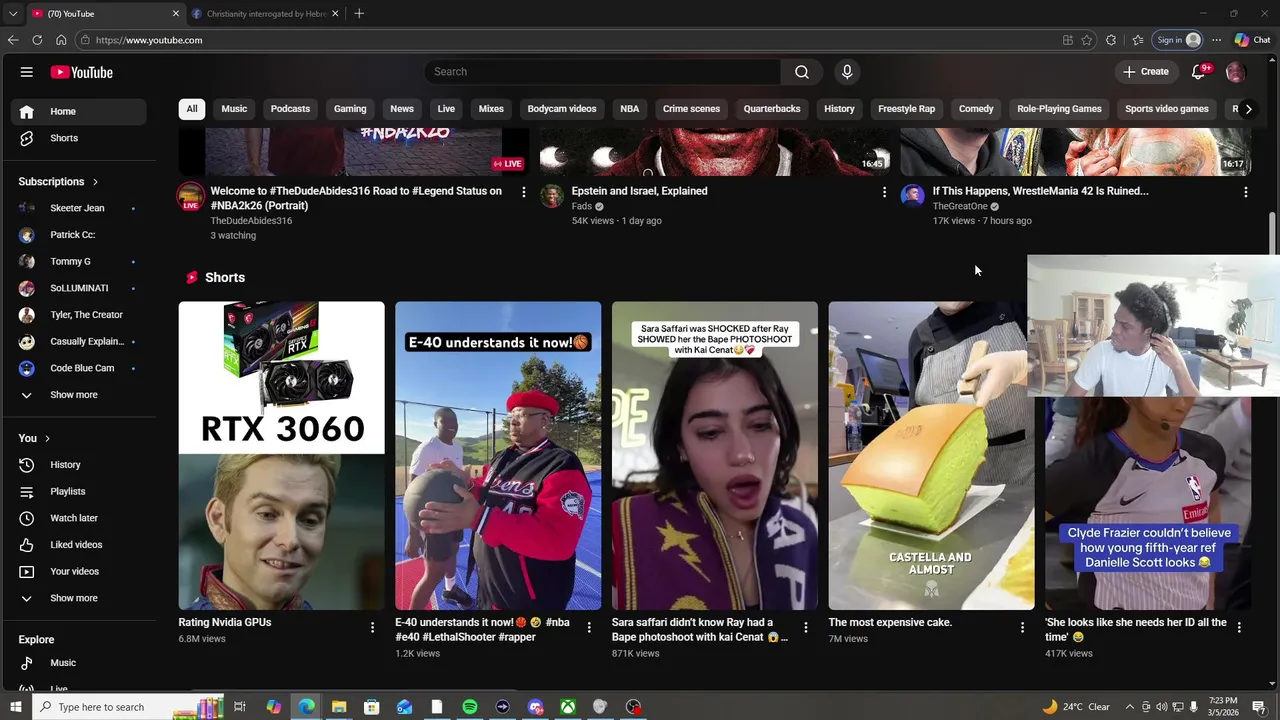The image size is (1280, 720).
Task: Open Shorts in the sidebar
Action: 81,138
